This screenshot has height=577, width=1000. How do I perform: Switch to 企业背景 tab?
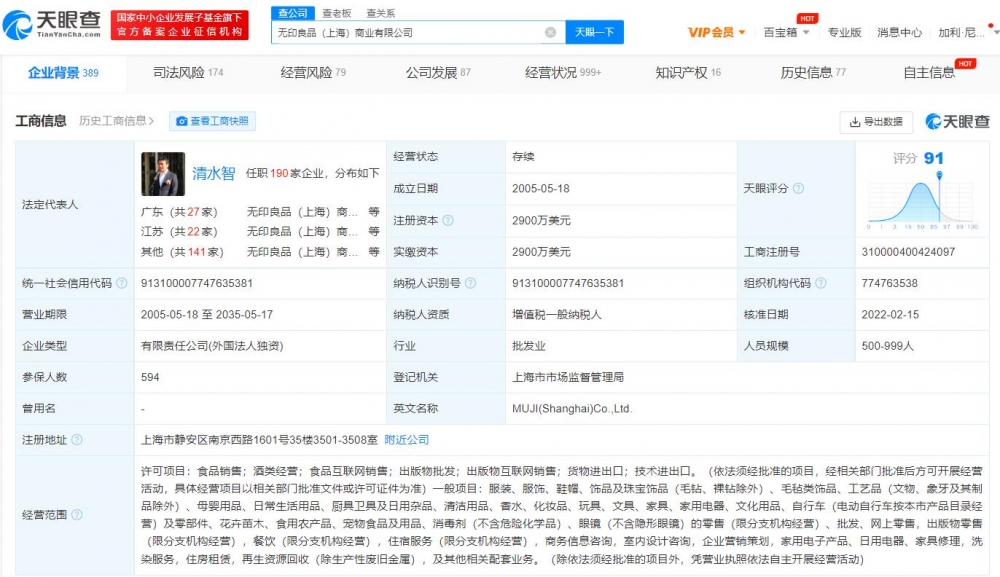pyautogui.click(x=63, y=73)
